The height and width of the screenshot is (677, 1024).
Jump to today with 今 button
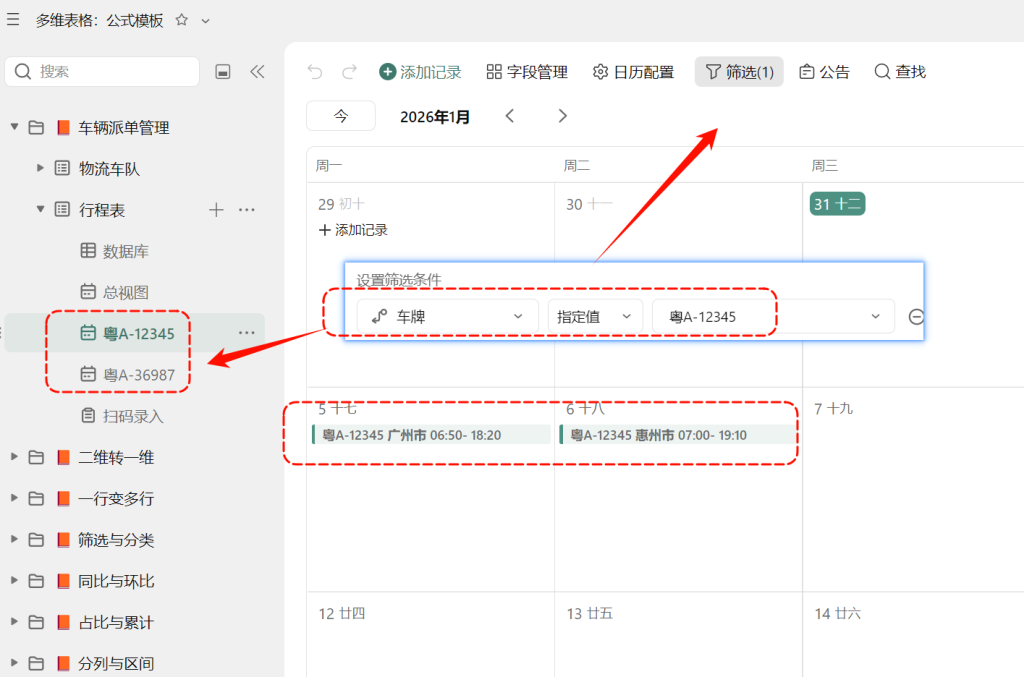click(x=341, y=116)
